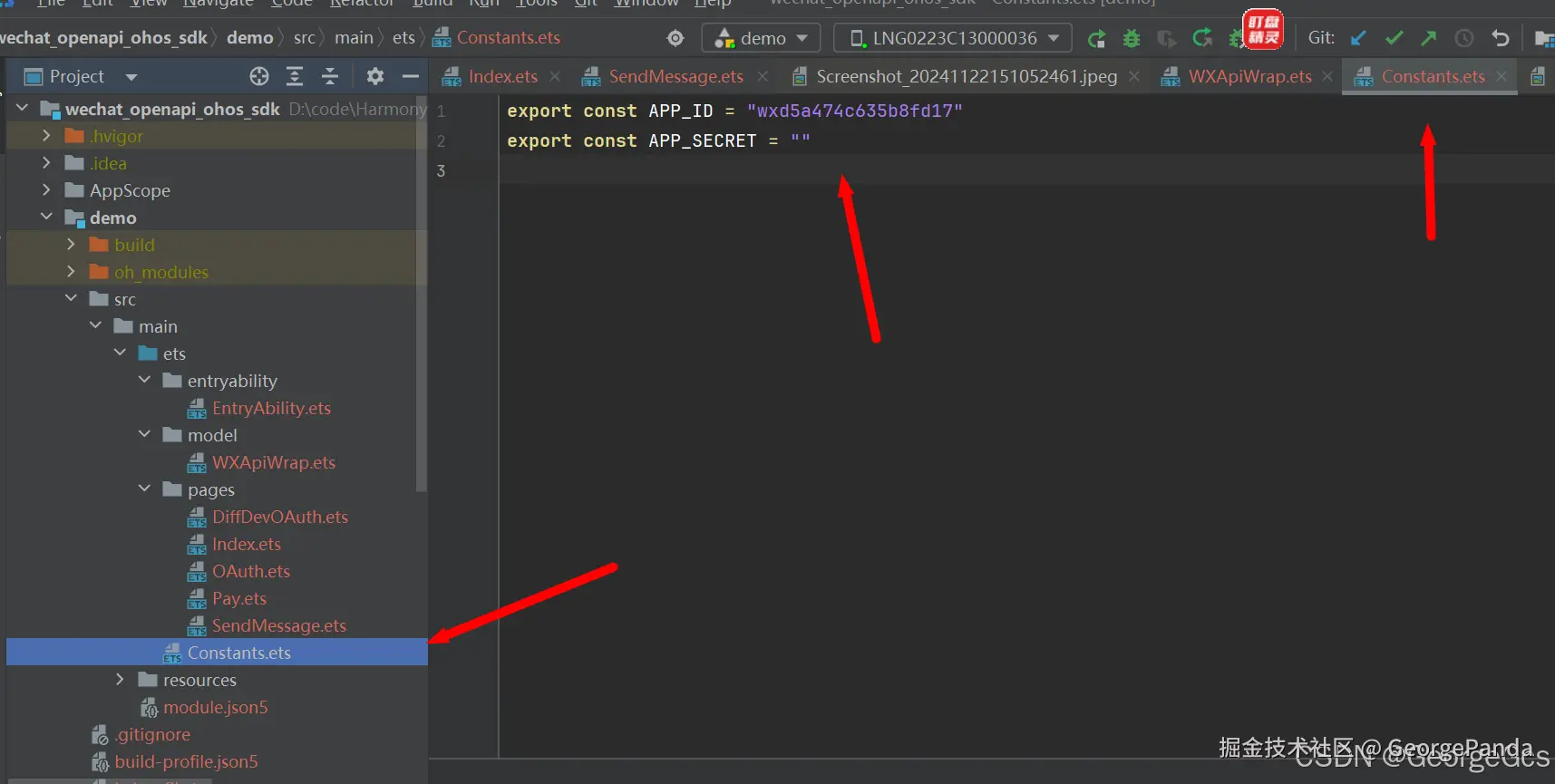
Task: Expand the resources folder
Action: coord(120,680)
